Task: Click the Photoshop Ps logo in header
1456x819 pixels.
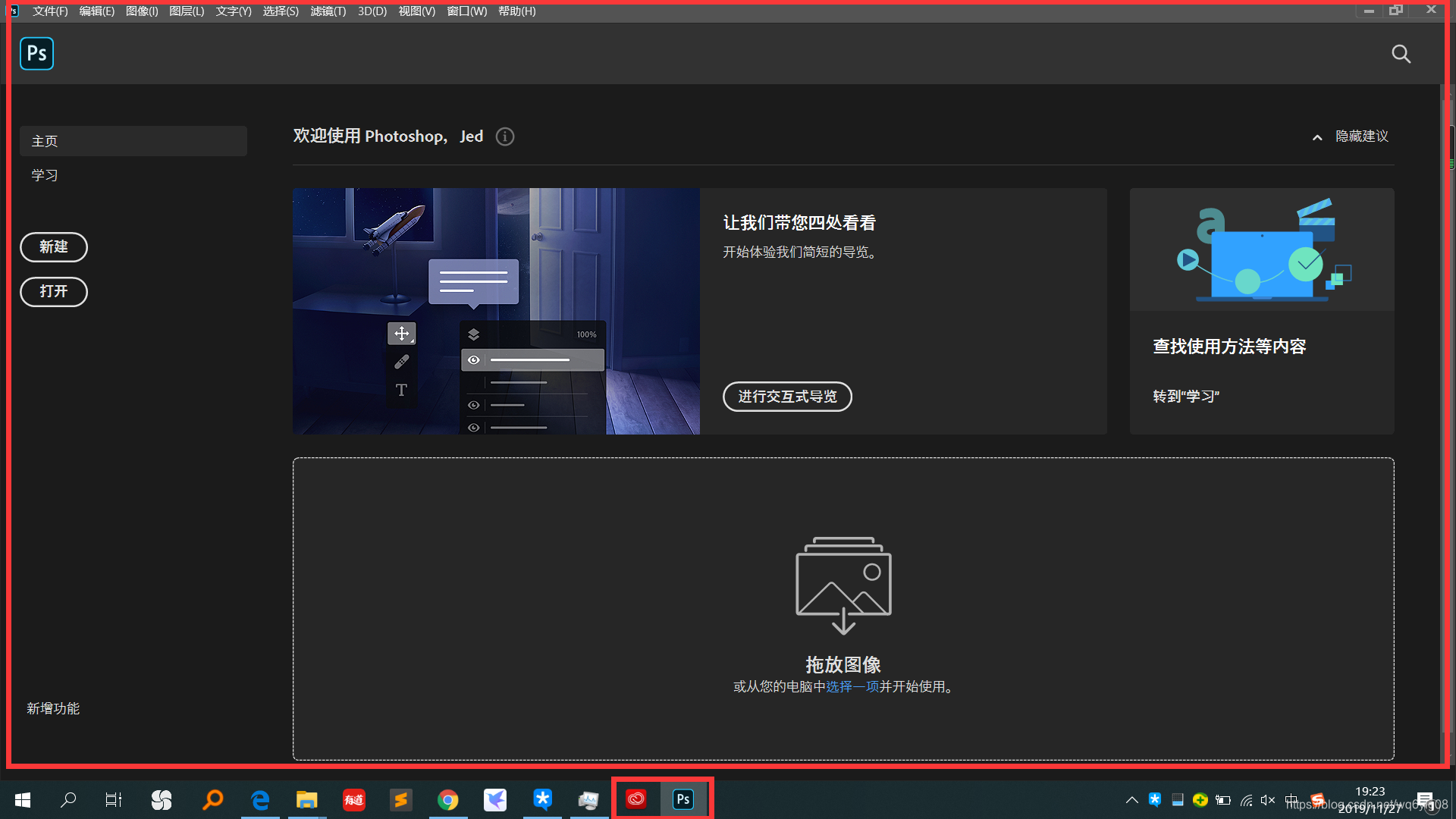Action: point(36,54)
